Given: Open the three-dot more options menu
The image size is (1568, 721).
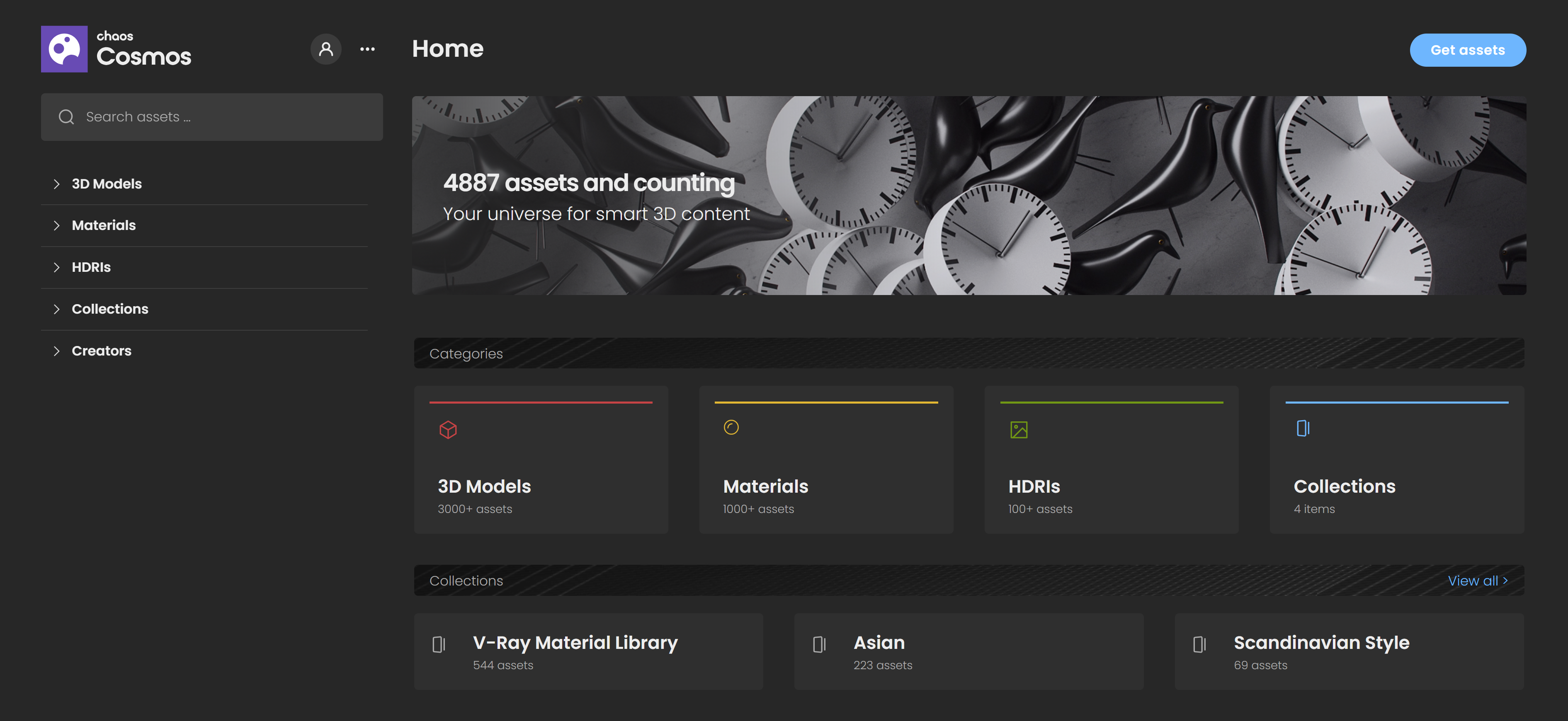Looking at the screenshot, I should coord(368,49).
